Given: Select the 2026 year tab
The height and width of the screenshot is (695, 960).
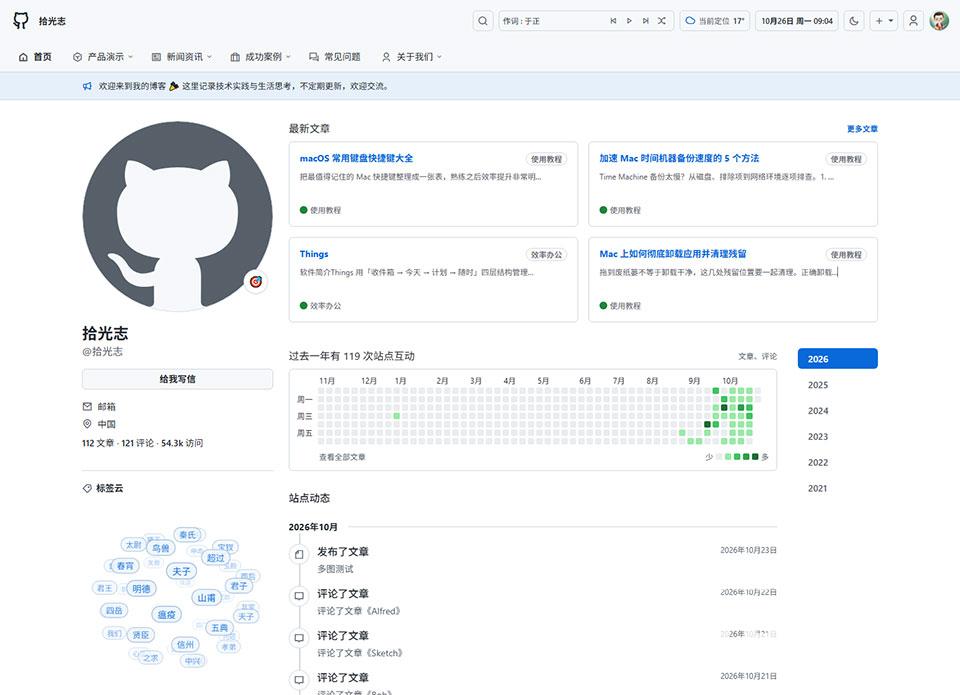Looking at the screenshot, I should point(838,359).
